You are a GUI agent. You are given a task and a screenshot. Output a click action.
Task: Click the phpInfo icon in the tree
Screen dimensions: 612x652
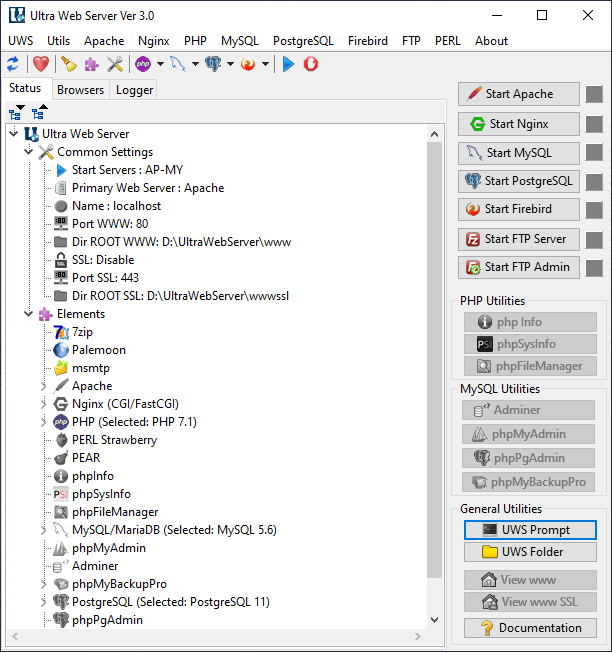tap(61, 476)
